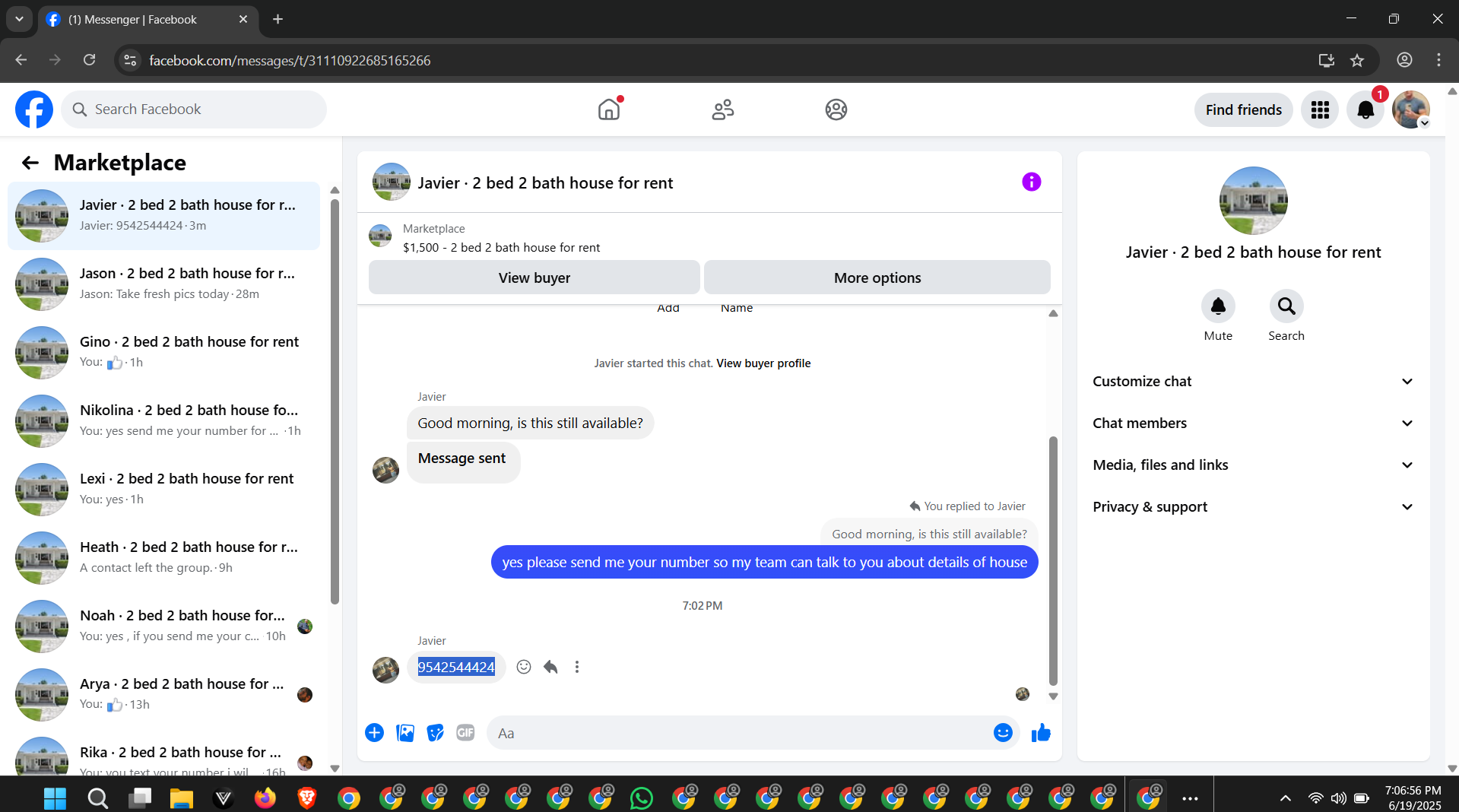Screen dimensions: 1459x812
Task: Open the $1,500 house listing link
Action: click(501, 248)
